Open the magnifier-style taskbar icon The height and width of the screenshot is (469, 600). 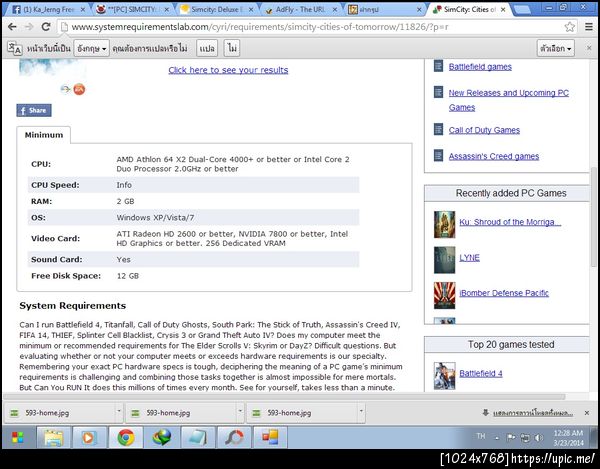pos(233,438)
